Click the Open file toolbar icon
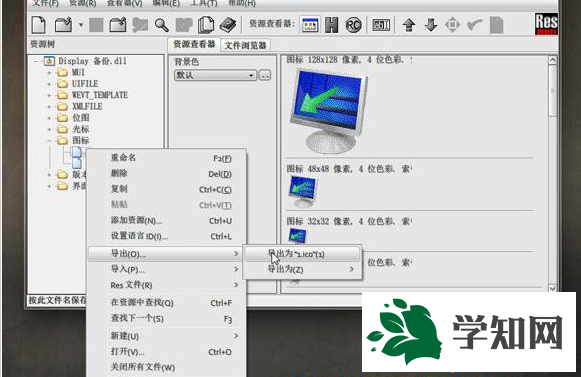Image resolution: width=581 pixels, height=377 pixels. pos(63,25)
